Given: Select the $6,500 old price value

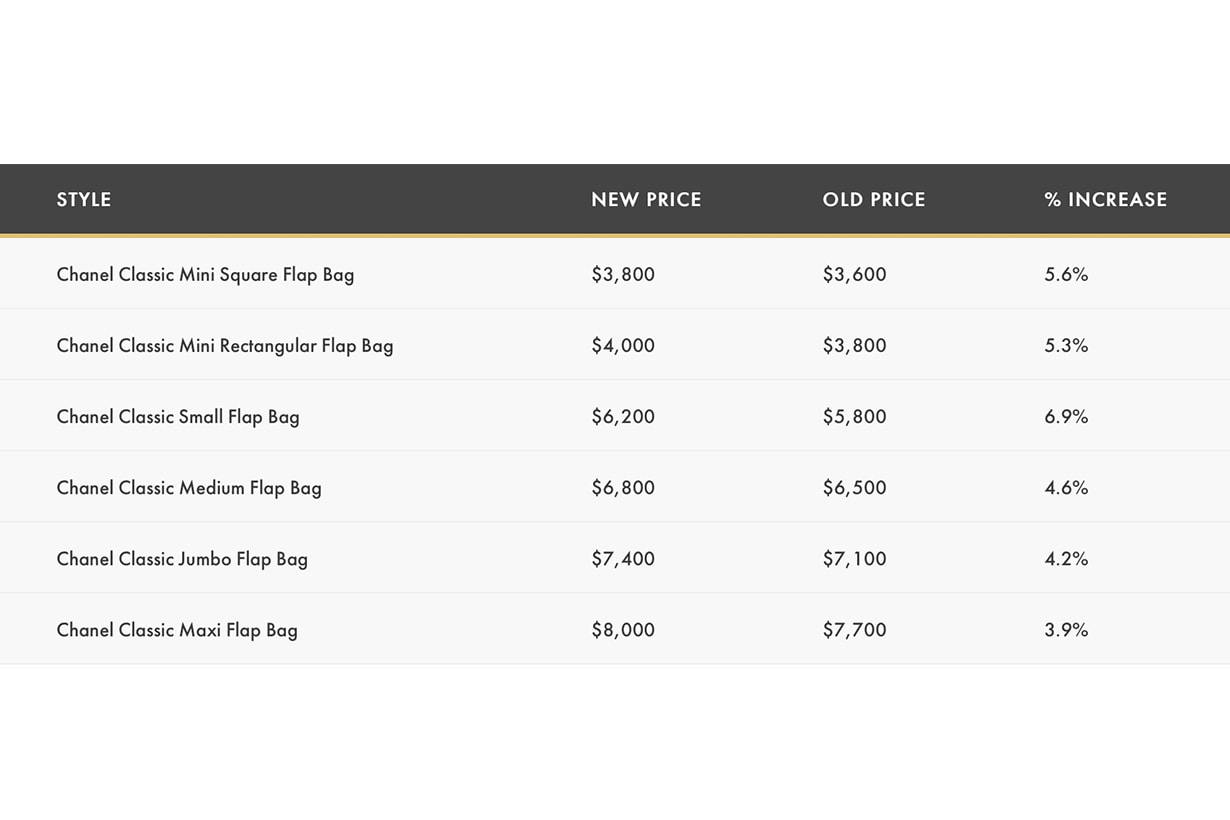Looking at the screenshot, I should click(854, 488).
